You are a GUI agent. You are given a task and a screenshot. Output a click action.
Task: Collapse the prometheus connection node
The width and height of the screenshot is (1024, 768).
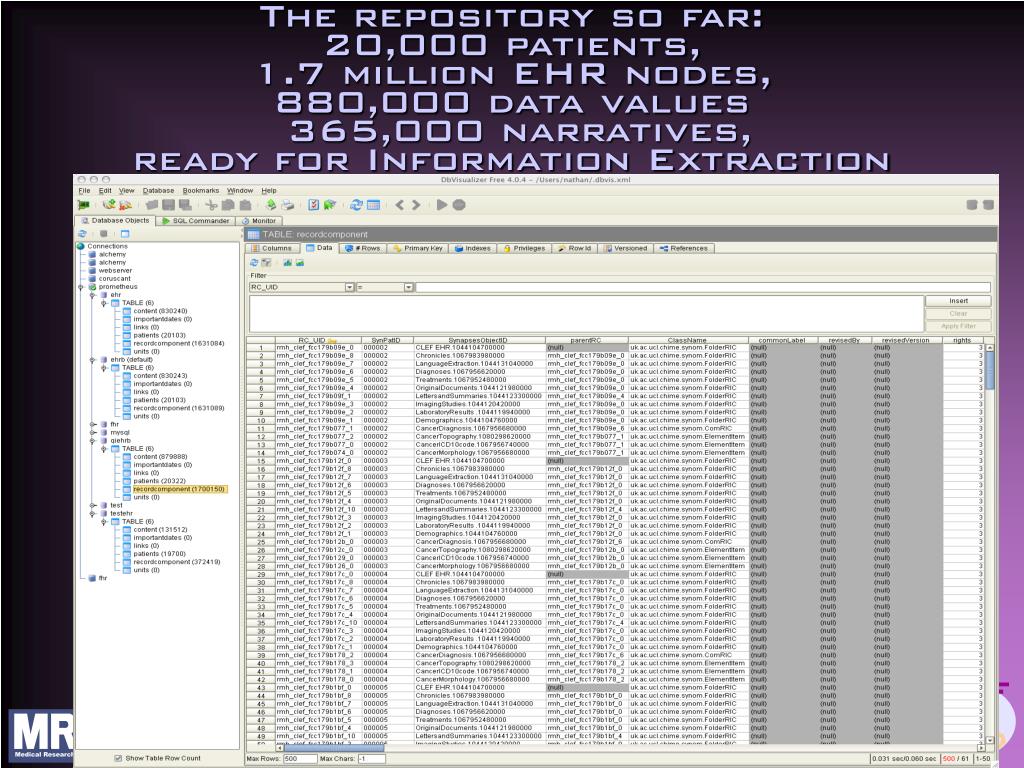pos(81,287)
